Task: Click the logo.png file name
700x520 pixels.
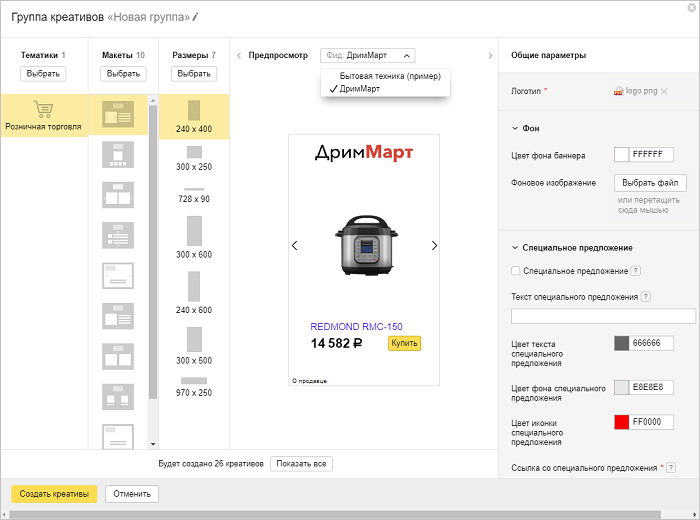Action: tap(641, 91)
